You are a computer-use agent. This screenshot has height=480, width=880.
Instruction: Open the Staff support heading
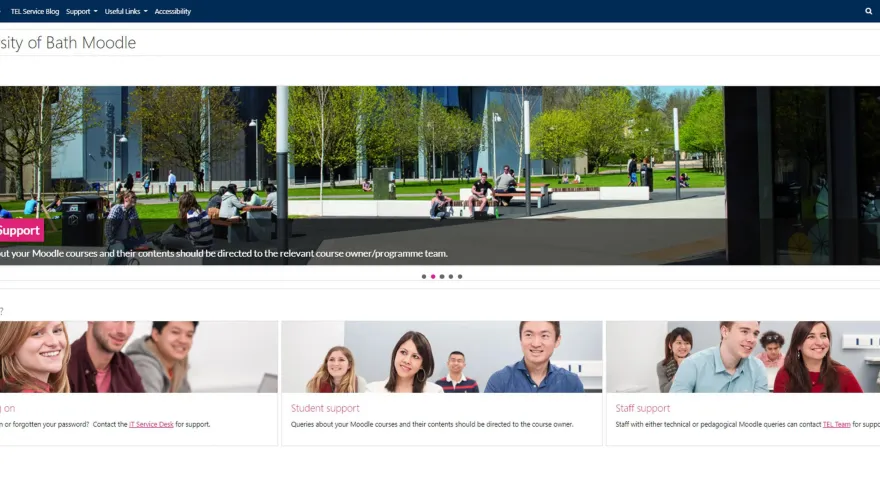point(643,408)
